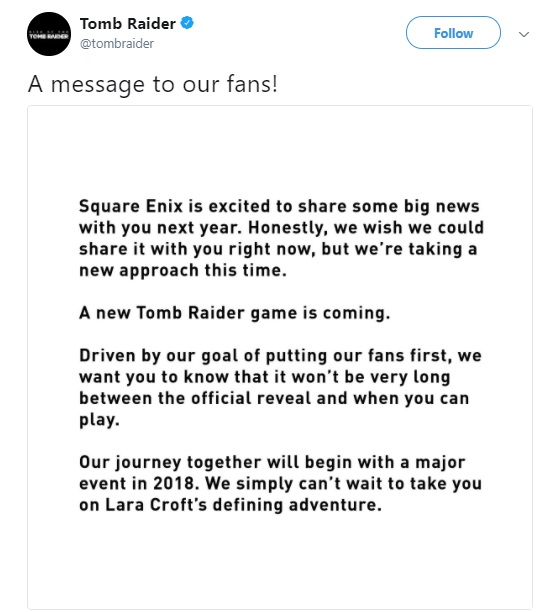
Task: Select the 'A message to our fans!' text
Action: click(153, 84)
